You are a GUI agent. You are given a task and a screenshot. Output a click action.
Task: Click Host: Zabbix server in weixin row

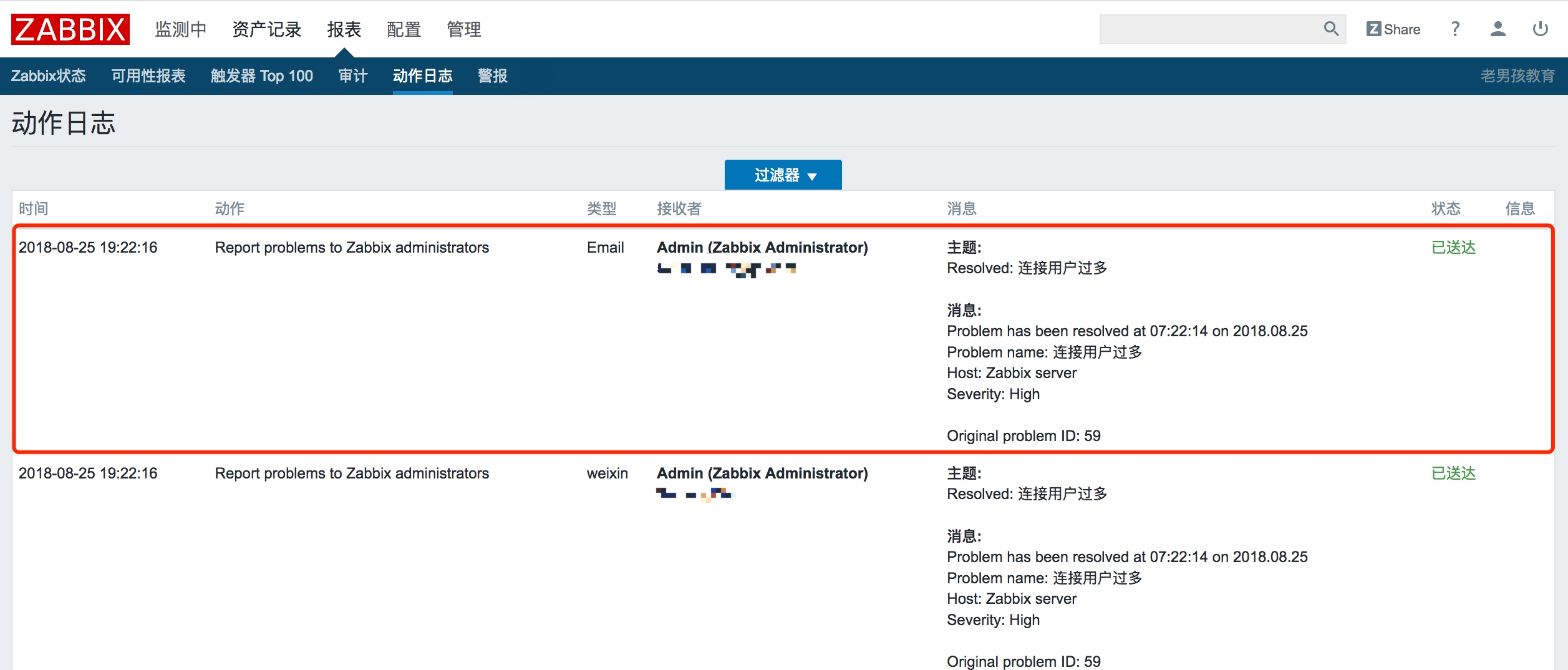coord(1012,599)
